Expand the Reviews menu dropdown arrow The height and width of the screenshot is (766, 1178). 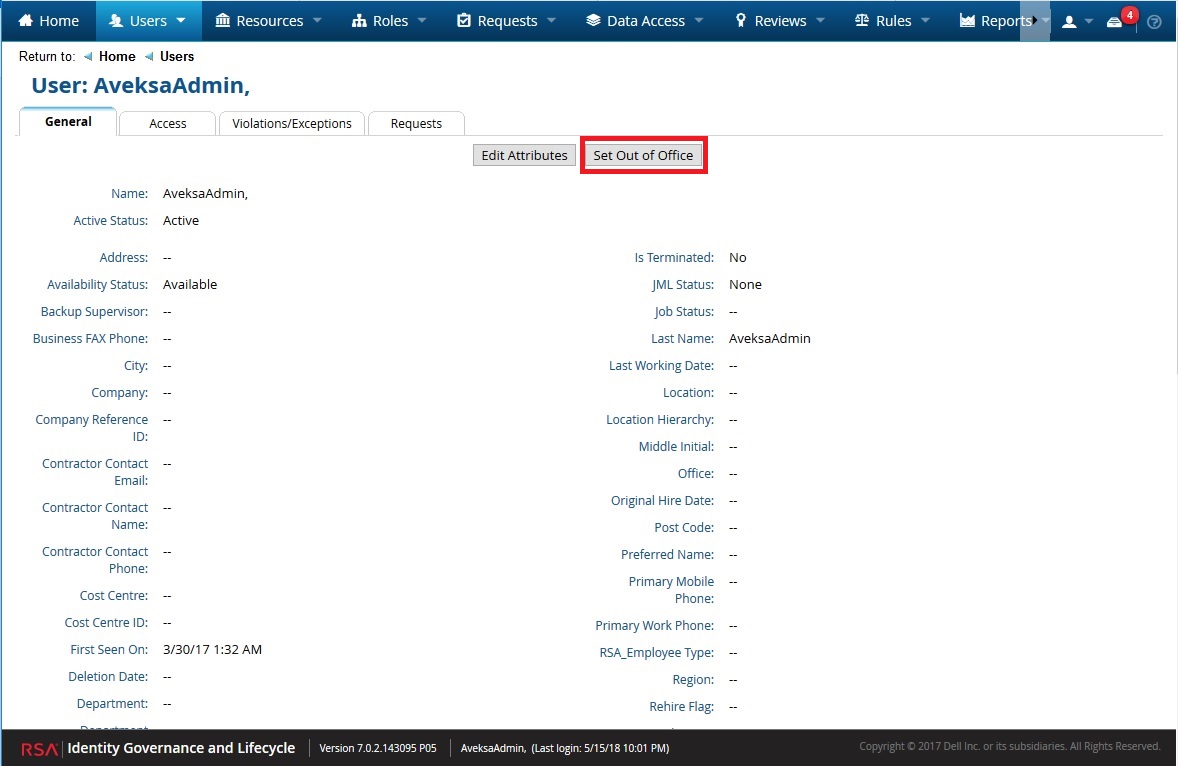point(820,21)
